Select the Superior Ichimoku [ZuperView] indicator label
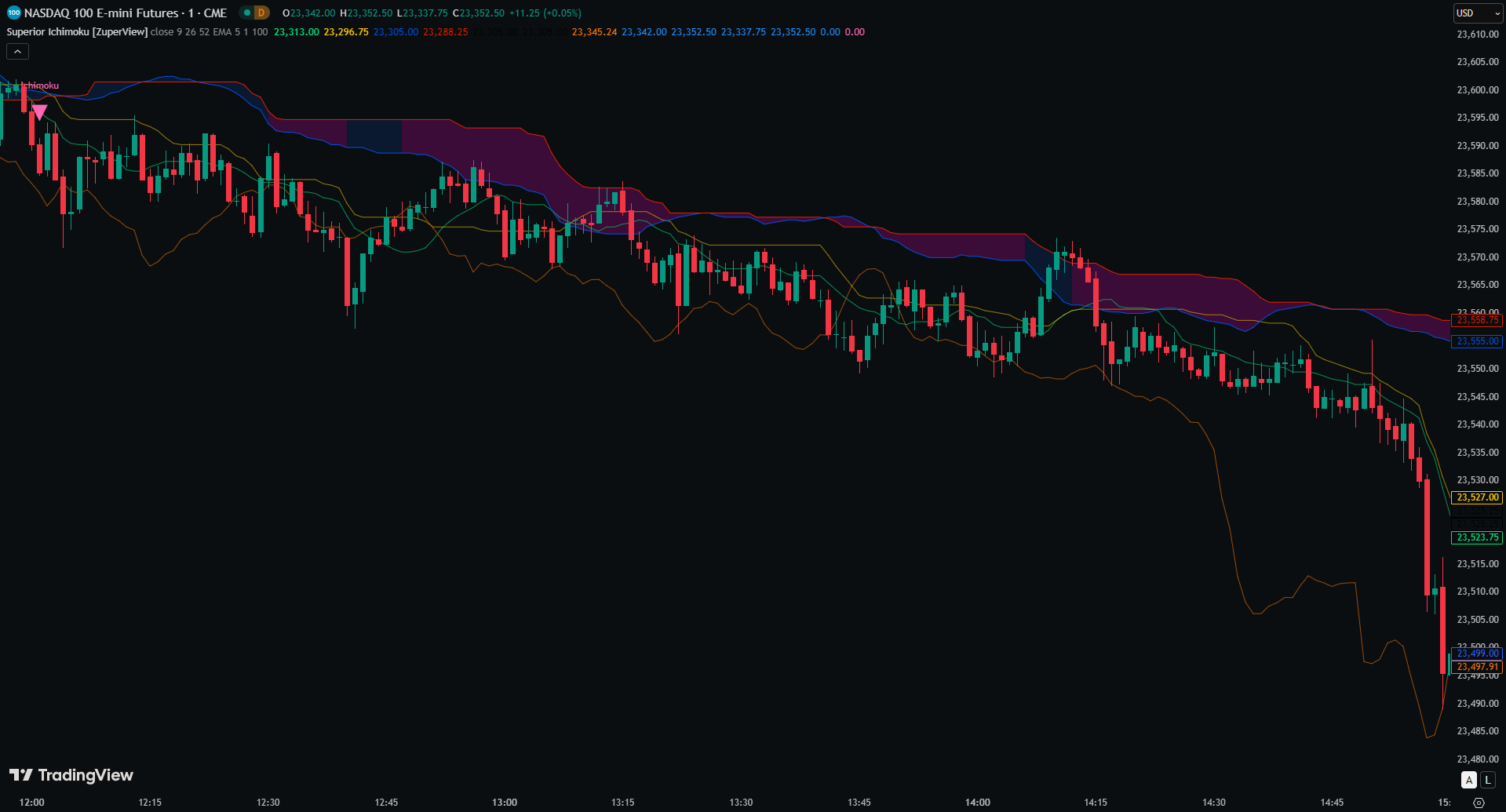Screen dimensions: 1506x812 pos(77,32)
